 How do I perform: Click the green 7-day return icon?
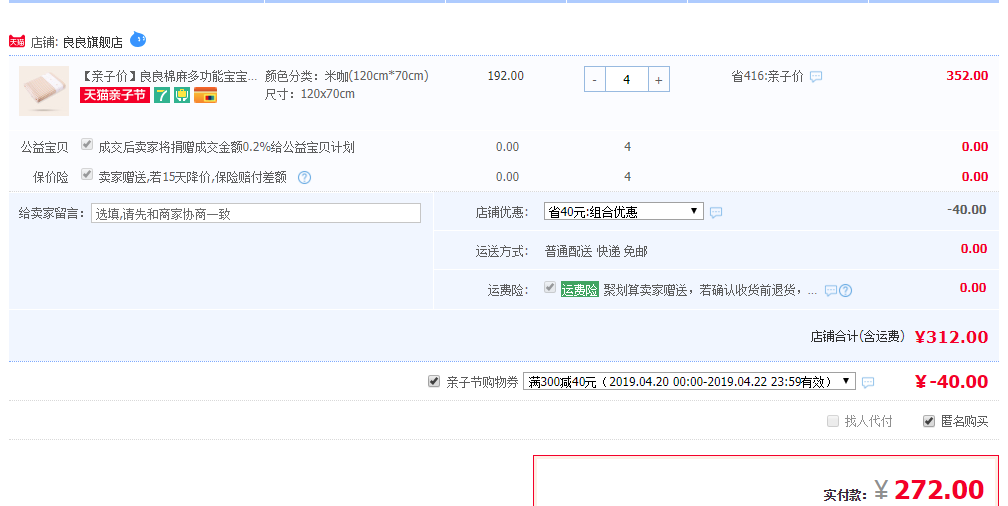click(x=162, y=95)
